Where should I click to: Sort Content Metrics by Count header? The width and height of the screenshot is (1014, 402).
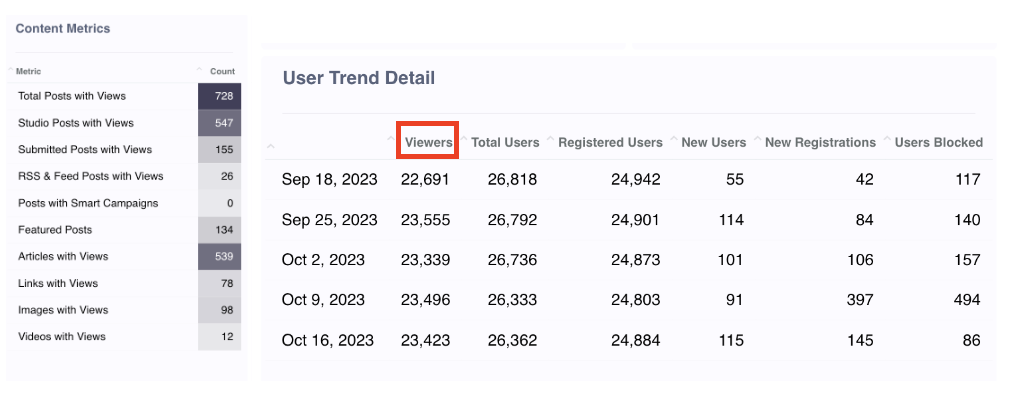[222, 72]
